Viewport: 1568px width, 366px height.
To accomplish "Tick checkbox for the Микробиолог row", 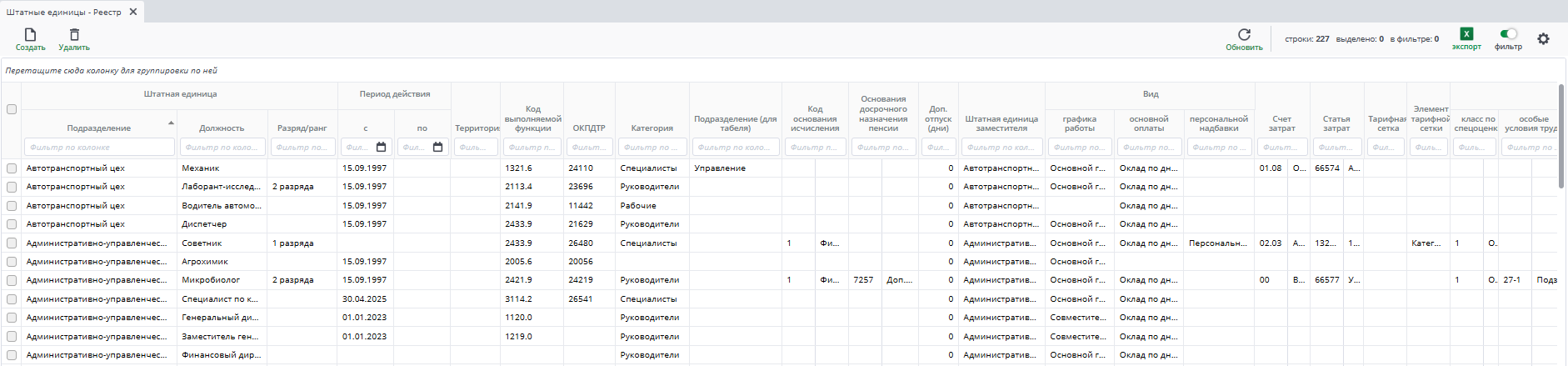I will click(12, 280).
